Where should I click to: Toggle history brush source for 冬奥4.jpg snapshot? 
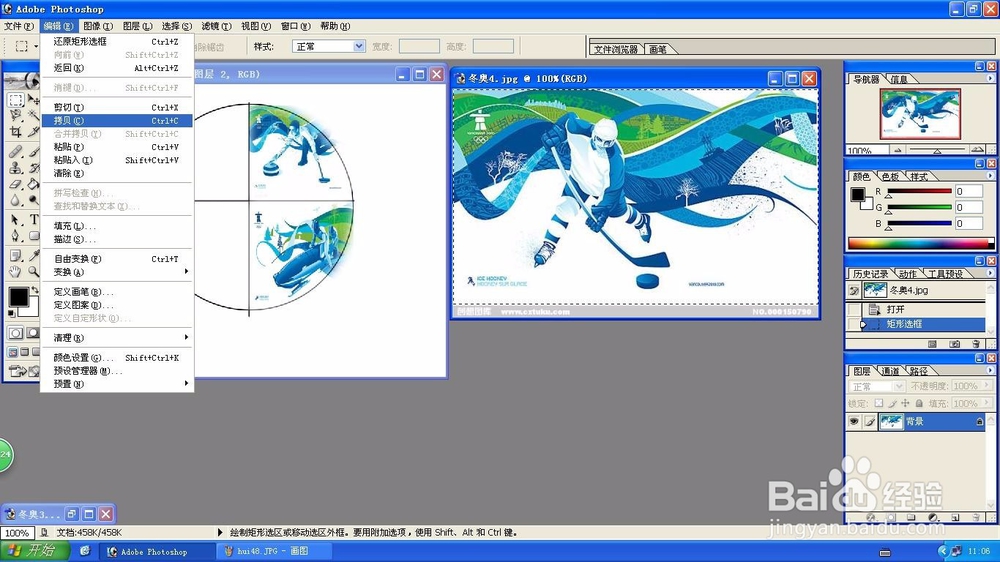click(x=854, y=290)
